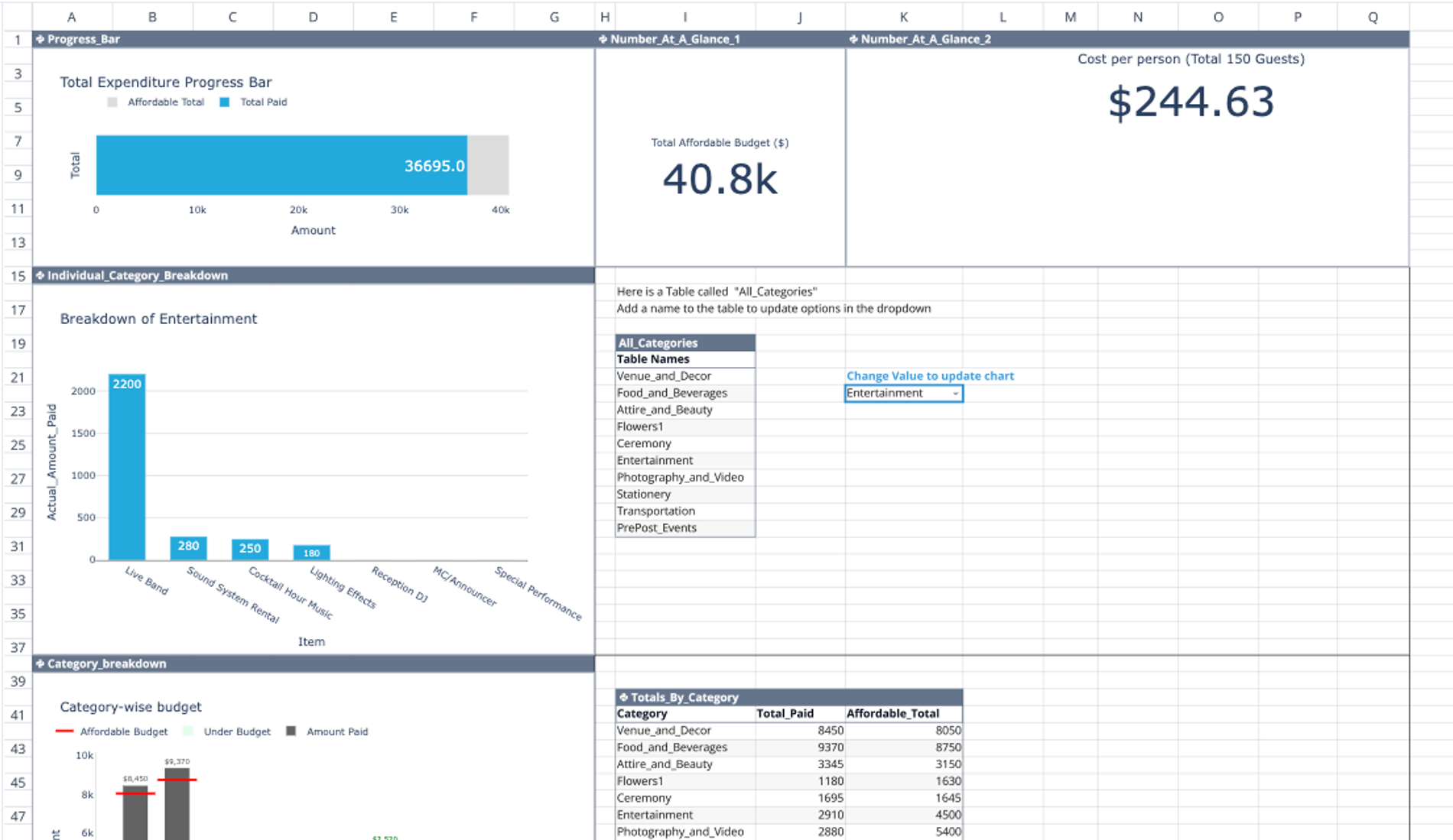Select column I header
Screen dimensions: 1453x840
click(684, 17)
